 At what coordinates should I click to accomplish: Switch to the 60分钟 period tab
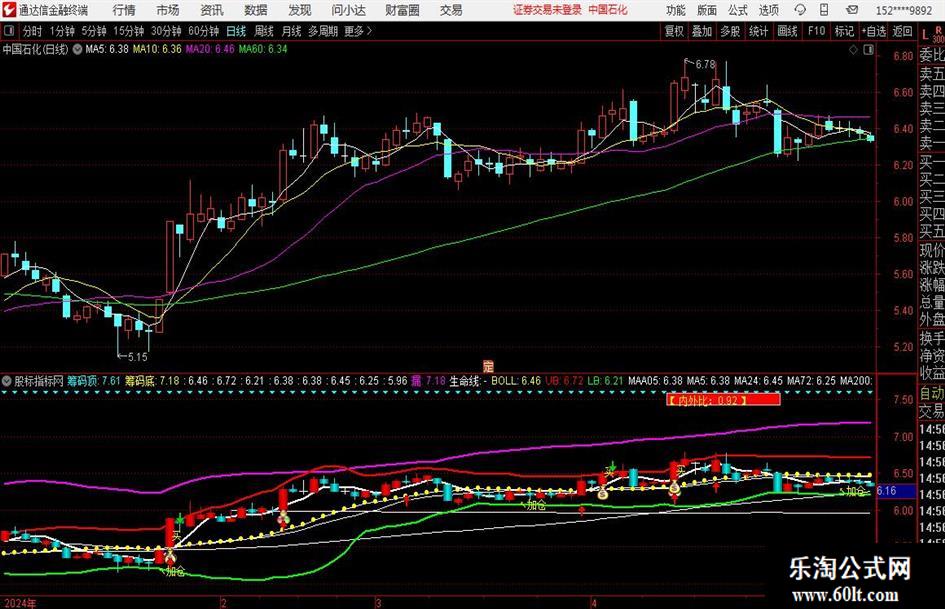[x=203, y=31]
